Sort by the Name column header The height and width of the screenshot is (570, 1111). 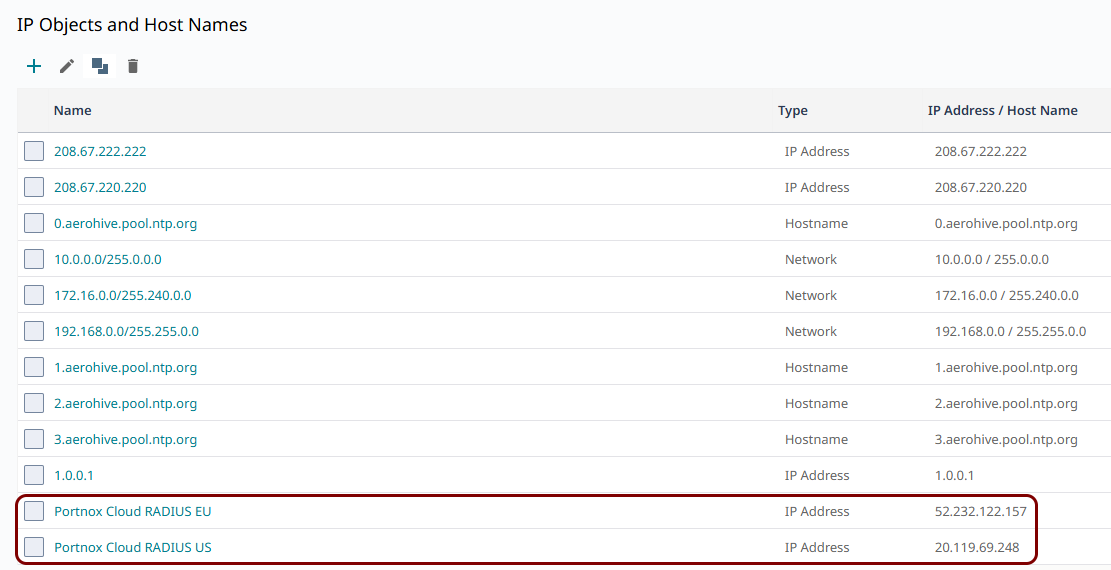coord(72,111)
